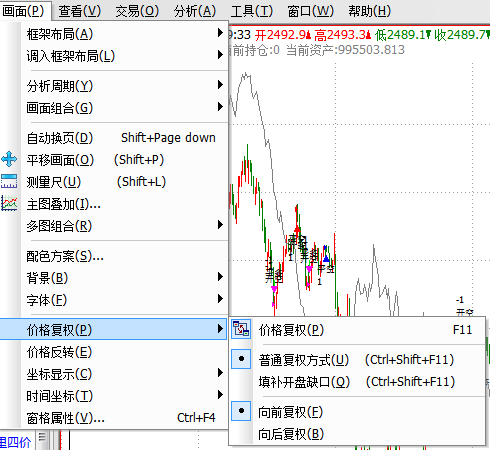Expand the 坐标显示 submenu

(x=220, y=373)
